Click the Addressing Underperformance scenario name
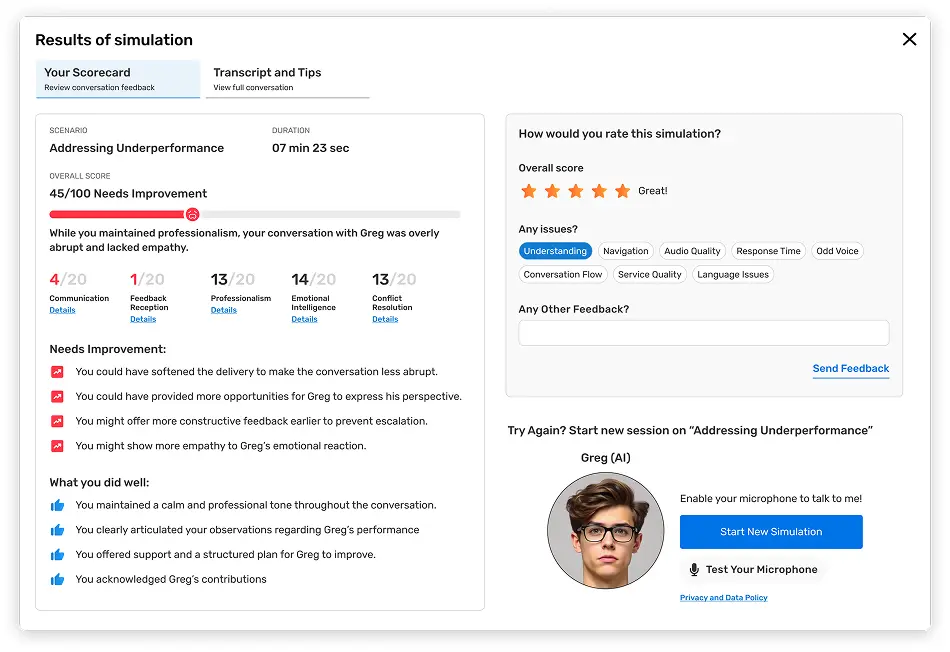 (x=137, y=148)
